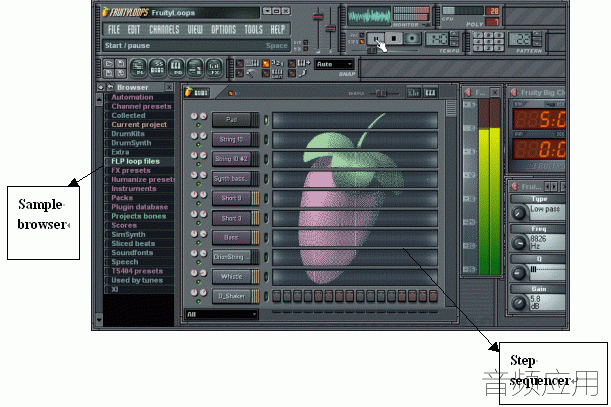This screenshot has width=611, height=407.
Task: Open the FILE menu
Action: pos(114,30)
